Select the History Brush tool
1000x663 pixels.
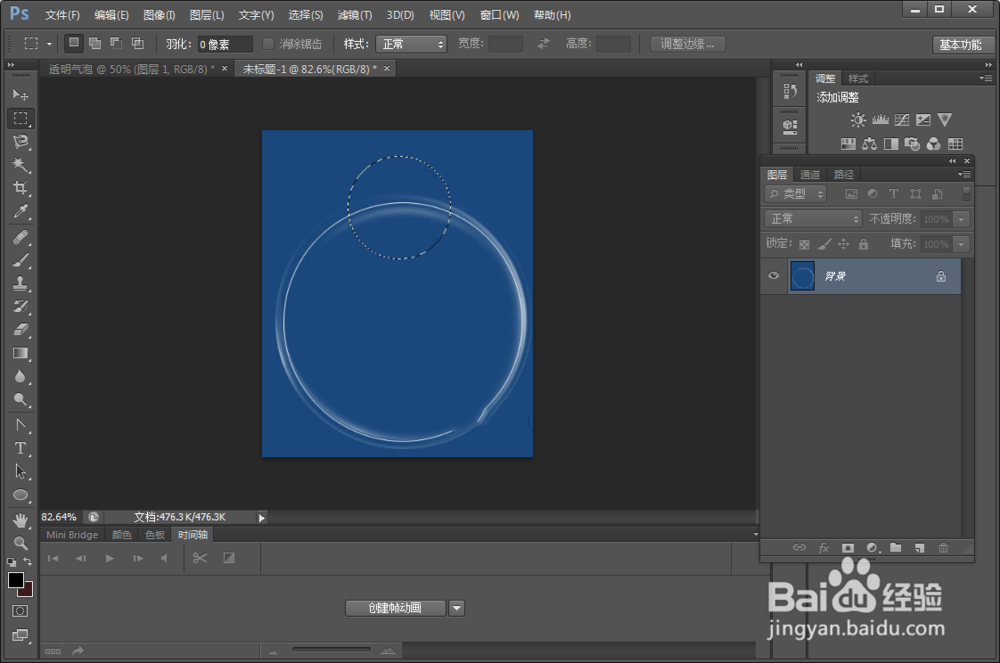tap(20, 307)
